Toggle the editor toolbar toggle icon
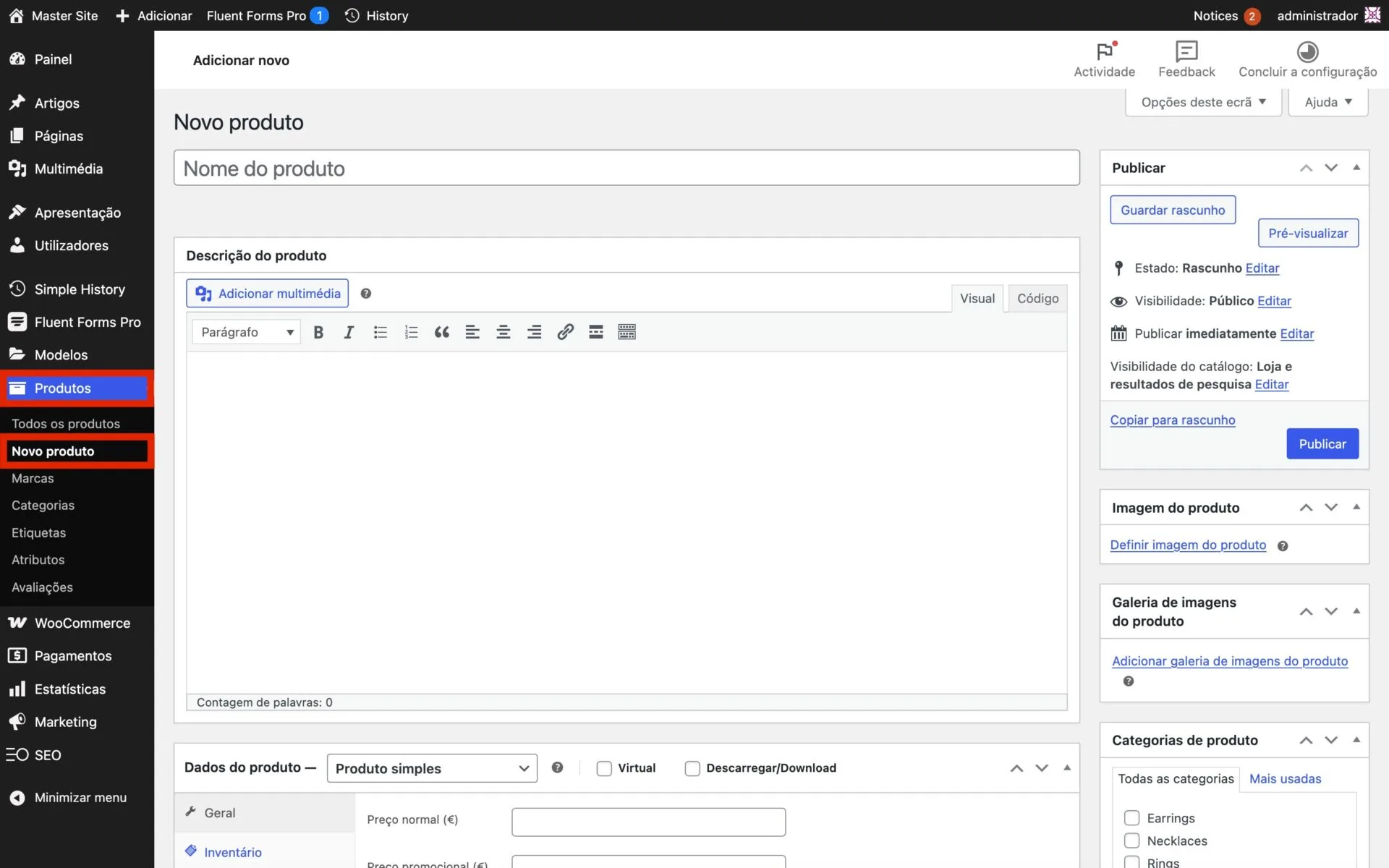 click(x=626, y=332)
